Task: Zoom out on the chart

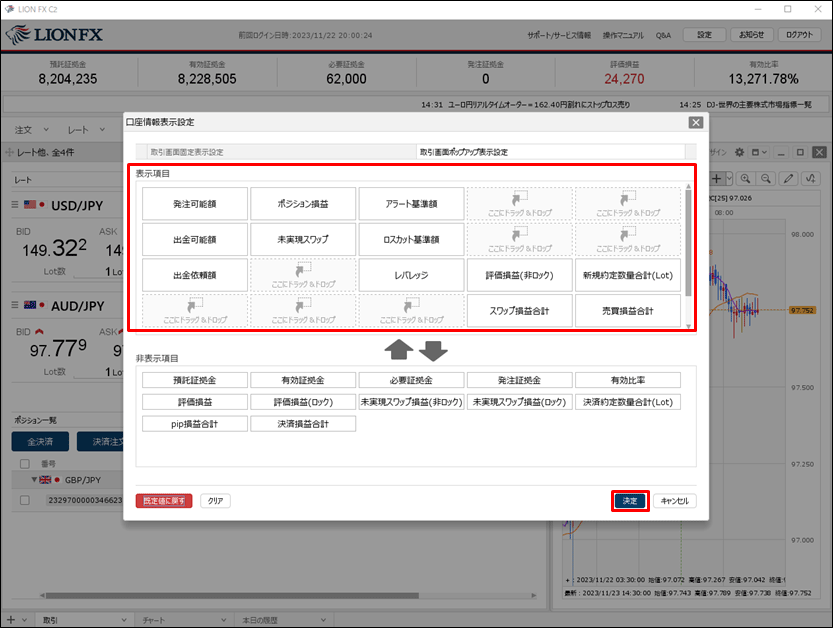Action: pyautogui.click(x=766, y=179)
